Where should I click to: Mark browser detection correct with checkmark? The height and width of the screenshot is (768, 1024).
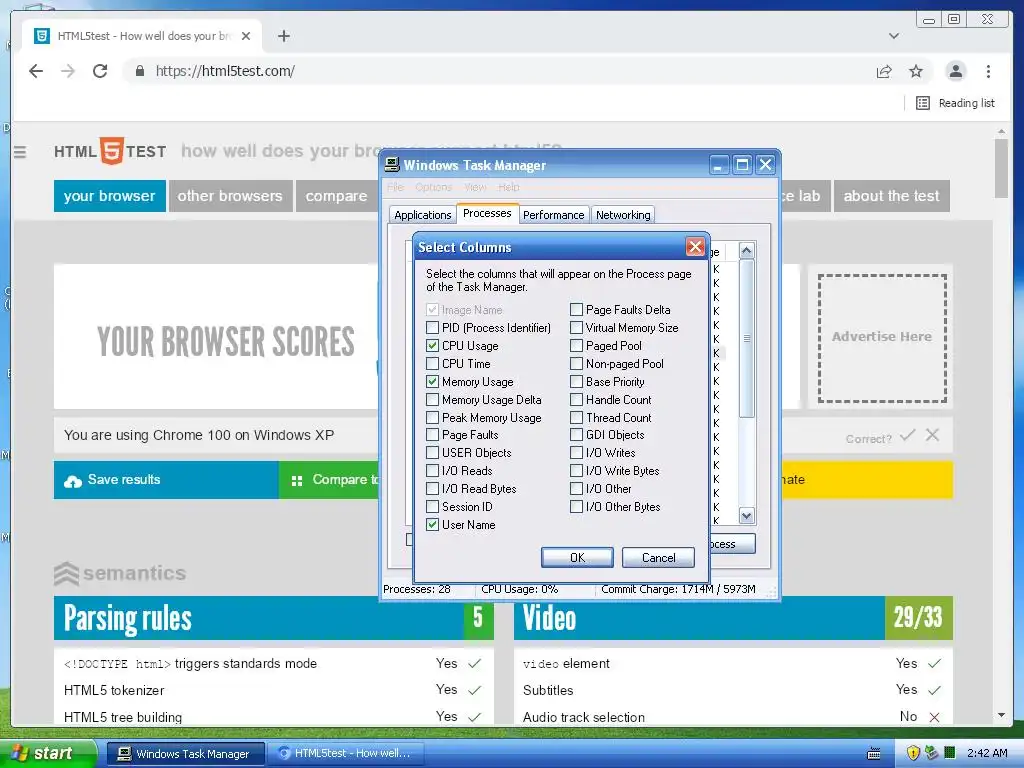[907, 436]
